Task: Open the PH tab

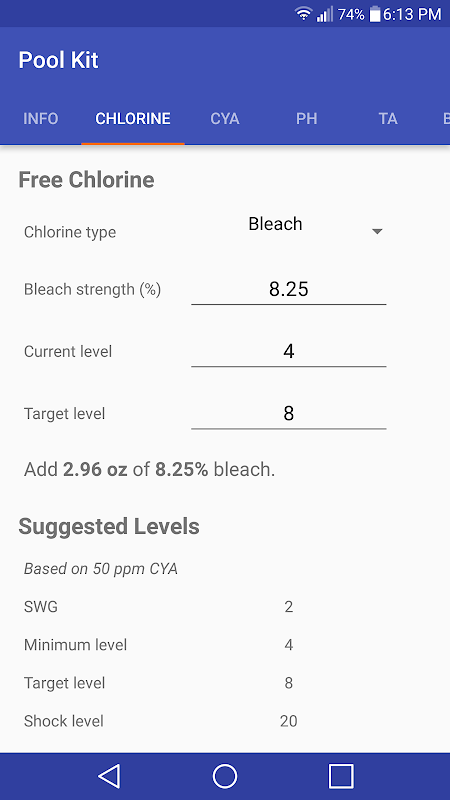Action: click(307, 118)
